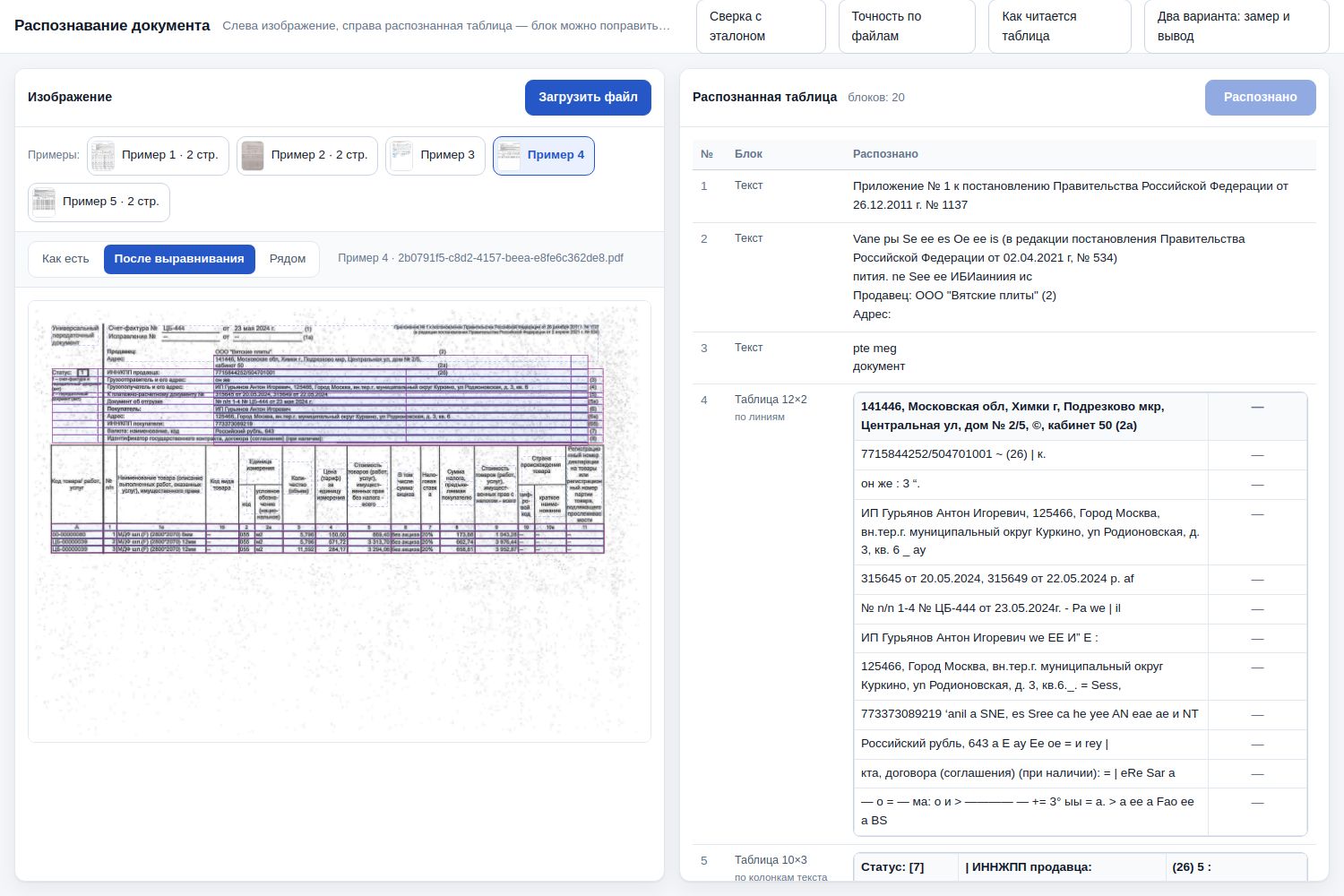Click cell starting "125466, Город Москва, вн.тер.г."
Screen dimensions: 1344x896
[1030, 676]
